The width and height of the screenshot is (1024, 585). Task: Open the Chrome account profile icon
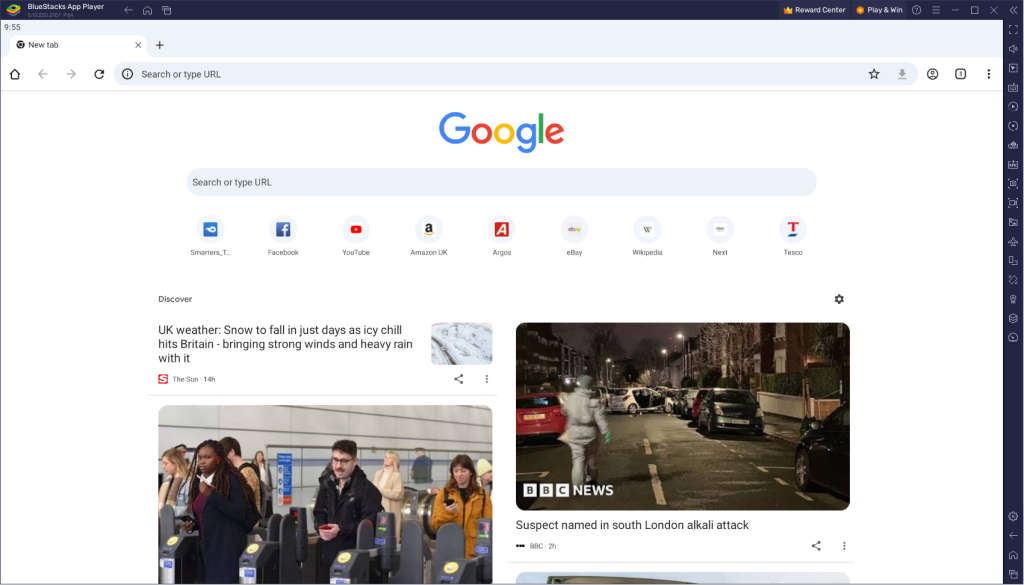(933, 74)
